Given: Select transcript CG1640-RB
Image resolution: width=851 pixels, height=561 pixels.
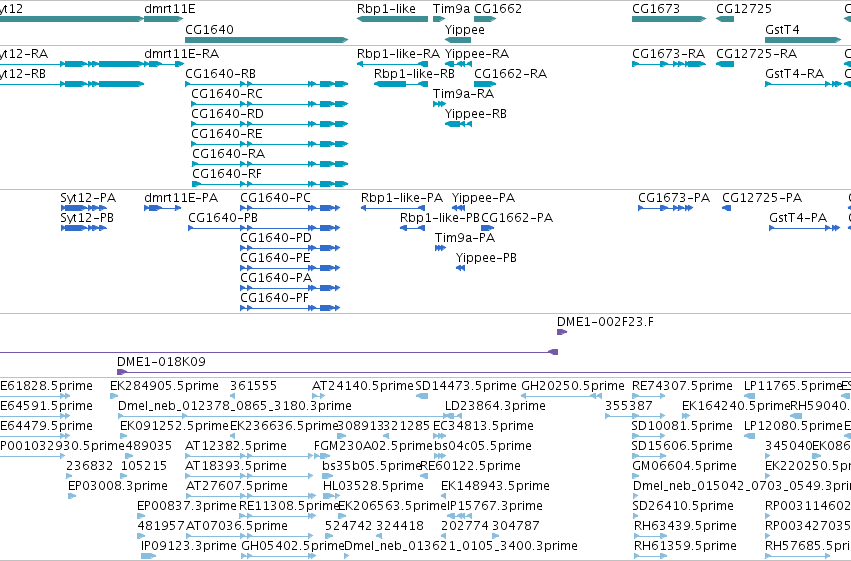Looking at the screenshot, I should 220,74.
